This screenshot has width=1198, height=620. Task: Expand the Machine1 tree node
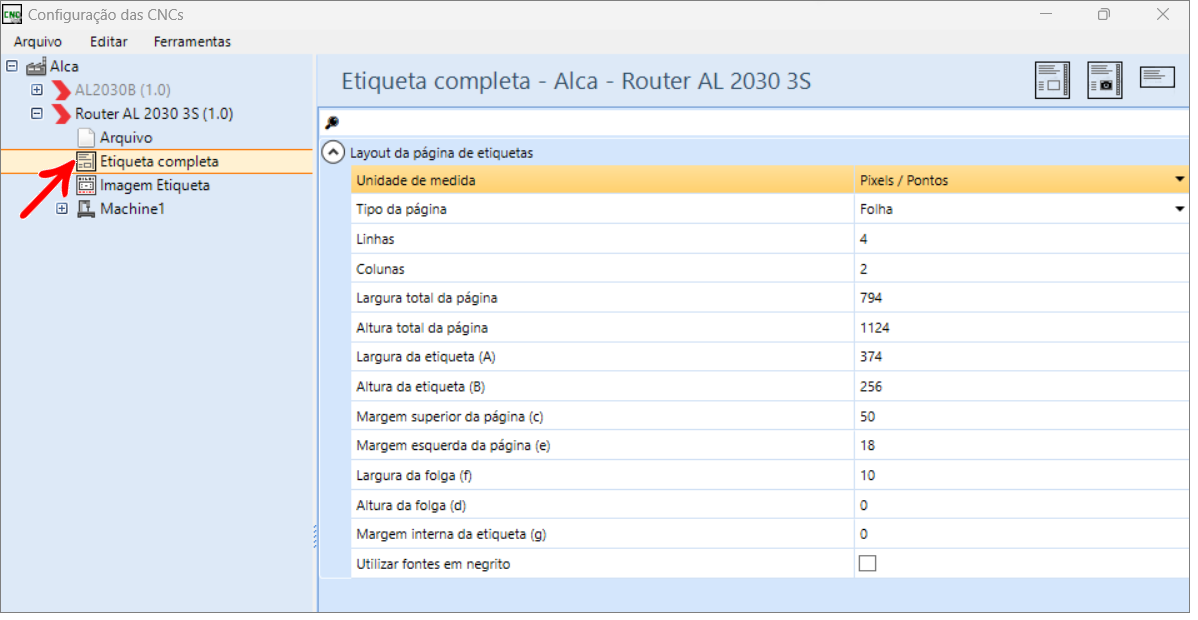[x=62, y=209]
